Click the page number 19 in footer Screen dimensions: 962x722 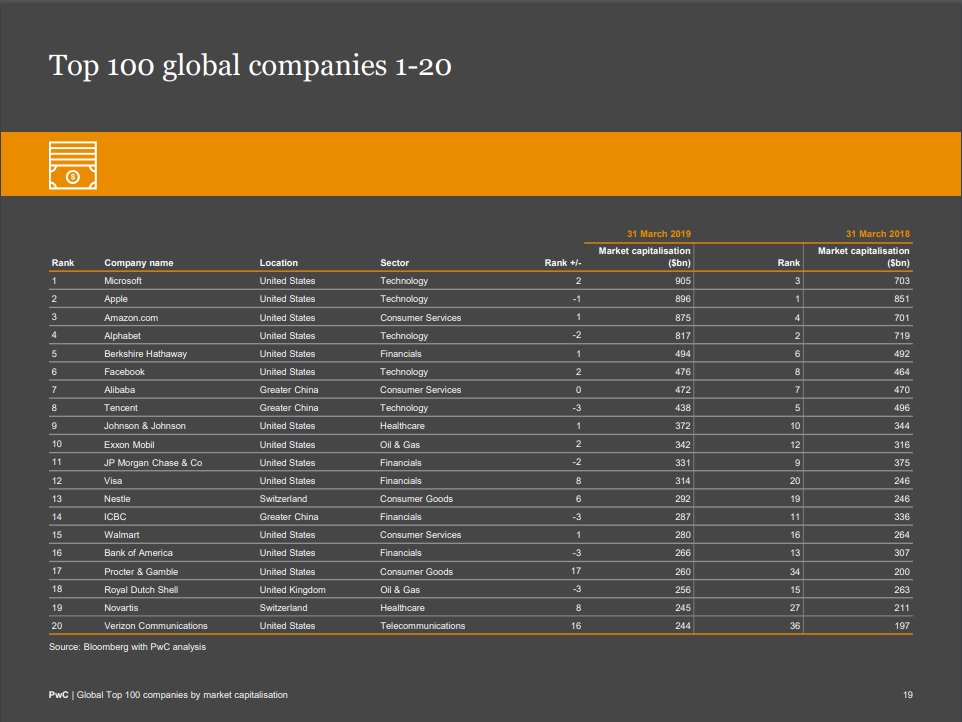click(907, 695)
